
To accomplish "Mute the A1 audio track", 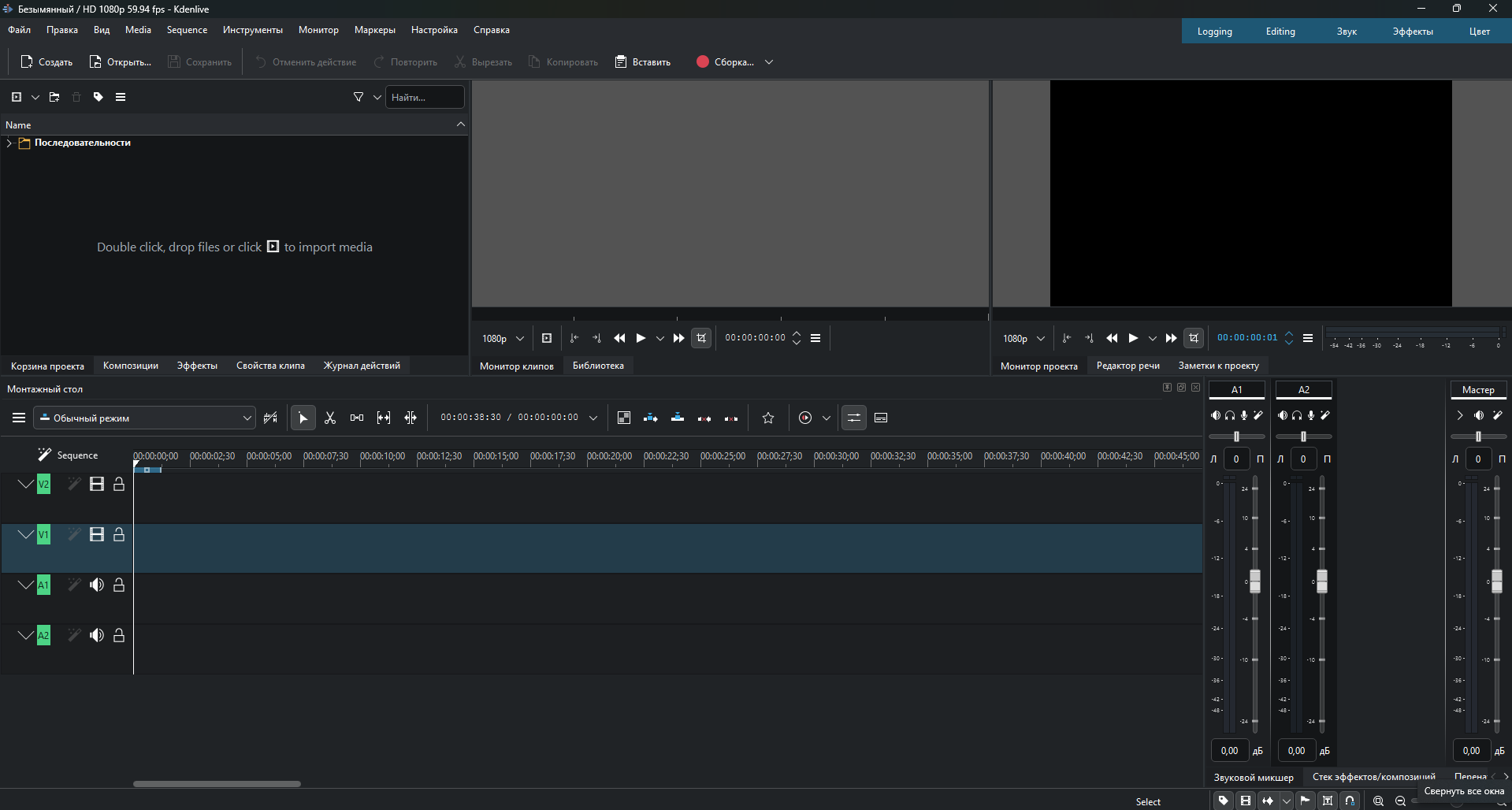I will (97, 585).
